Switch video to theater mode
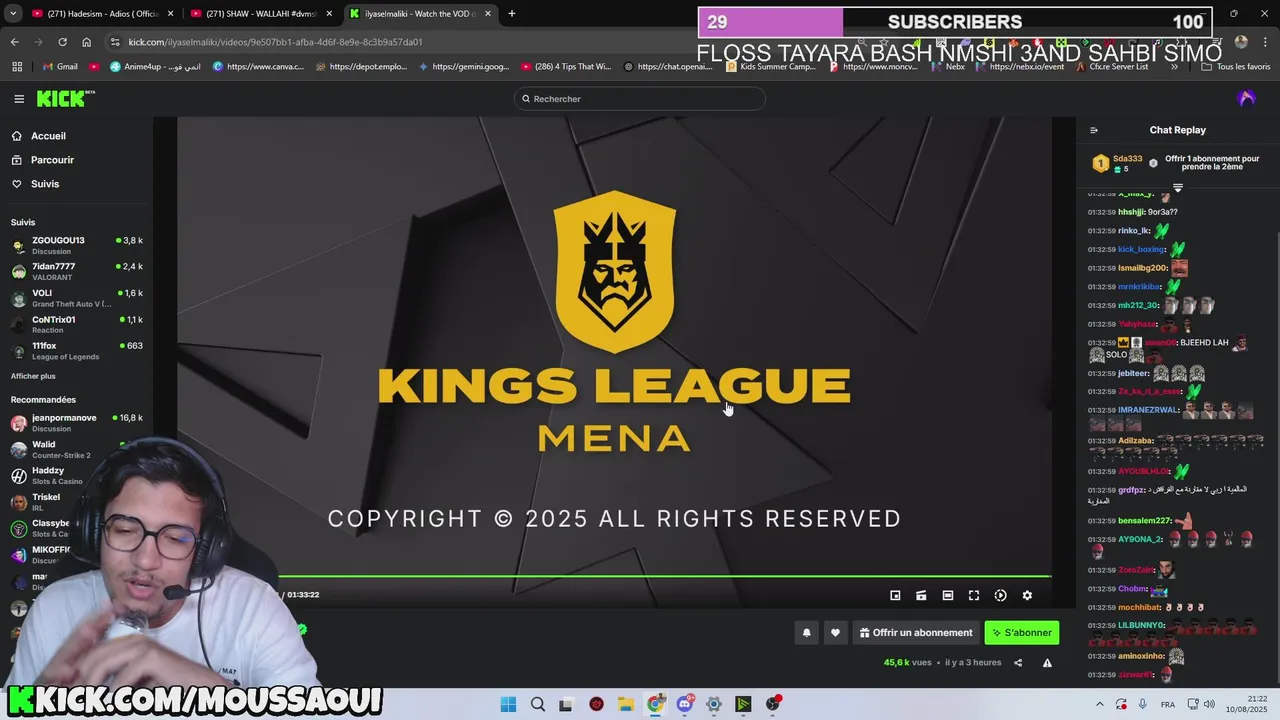Image resolution: width=1280 pixels, height=720 pixels. point(947,595)
